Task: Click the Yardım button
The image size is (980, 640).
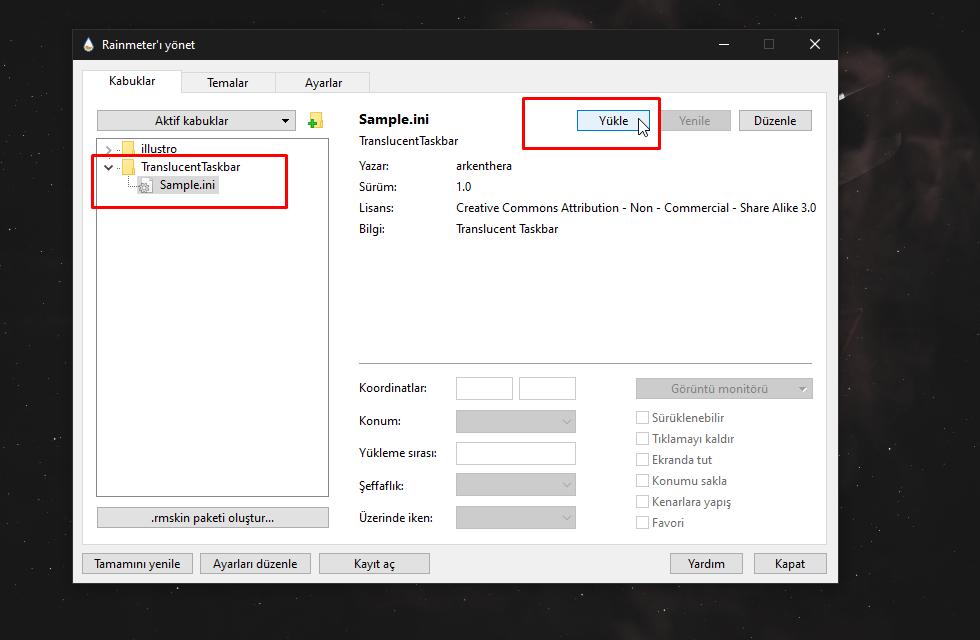Action: [x=706, y=564]
